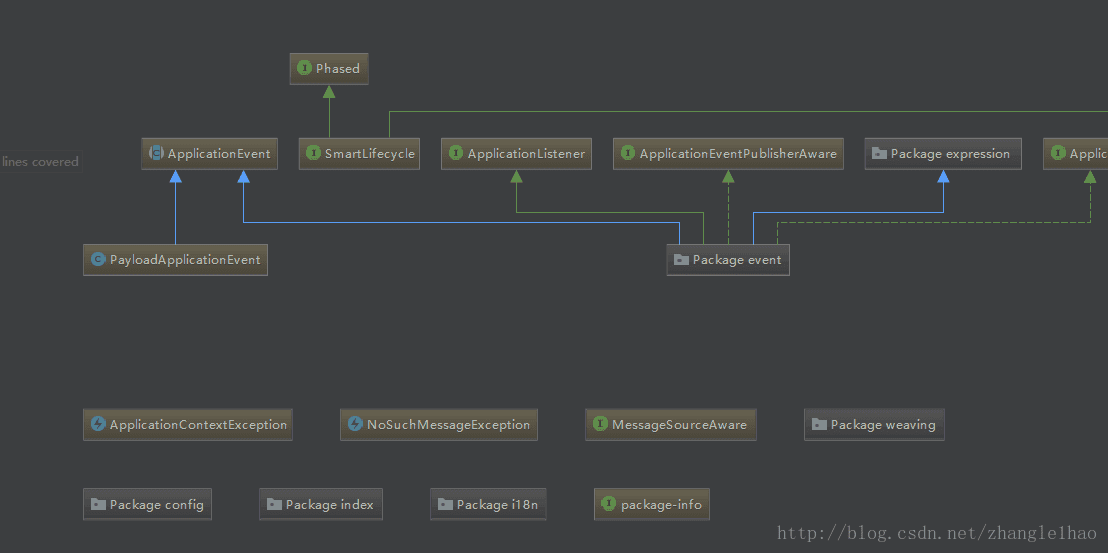Click the interface icon on ApplicationListener node

[x=456, y=153]
